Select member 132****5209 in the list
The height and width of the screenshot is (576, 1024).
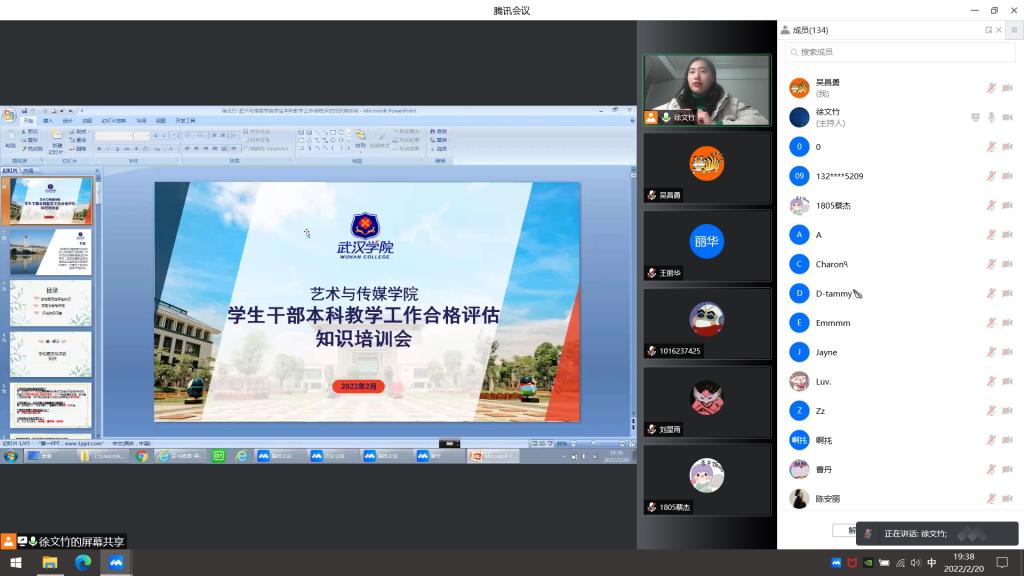pos(901,176)
